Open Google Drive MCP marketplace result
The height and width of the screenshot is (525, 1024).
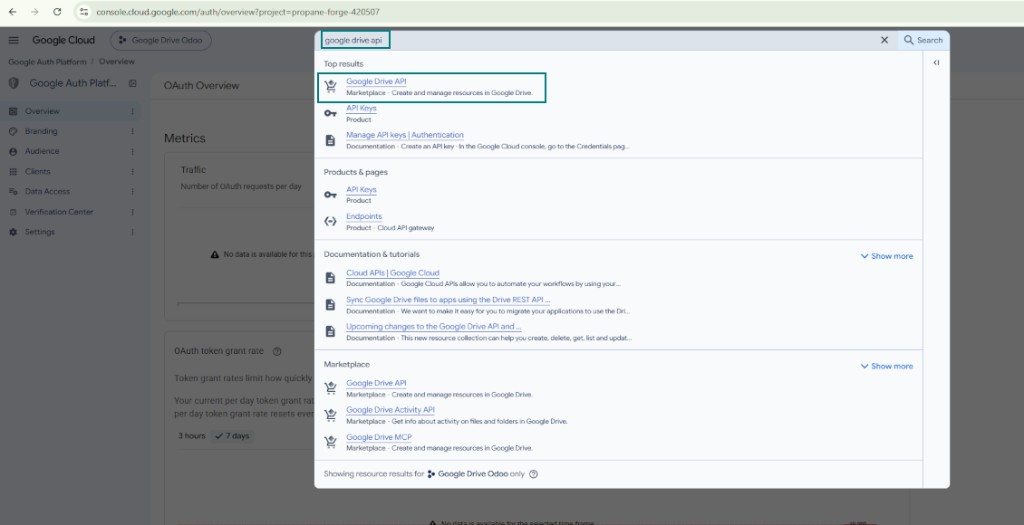pos(379,438)
